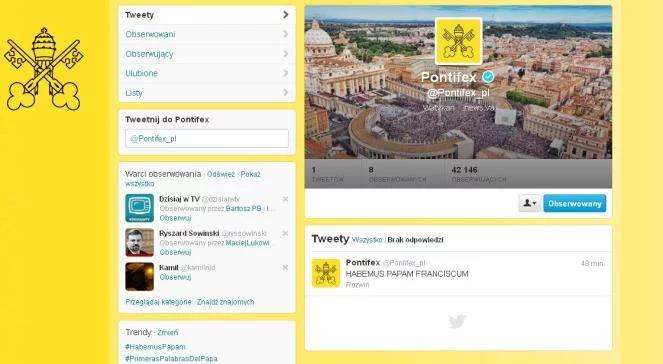663x364 pixels.
Task: Open the Listy section
Action: pos(207,93)
